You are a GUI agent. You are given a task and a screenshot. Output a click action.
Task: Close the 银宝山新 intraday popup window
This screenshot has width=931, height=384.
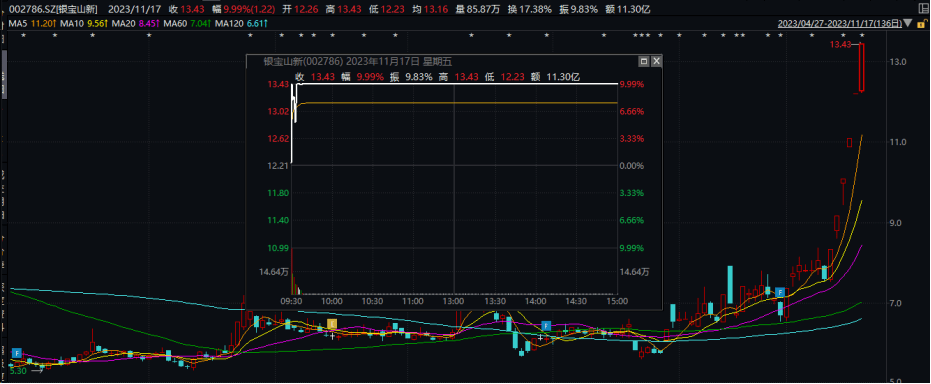(656, 61)
